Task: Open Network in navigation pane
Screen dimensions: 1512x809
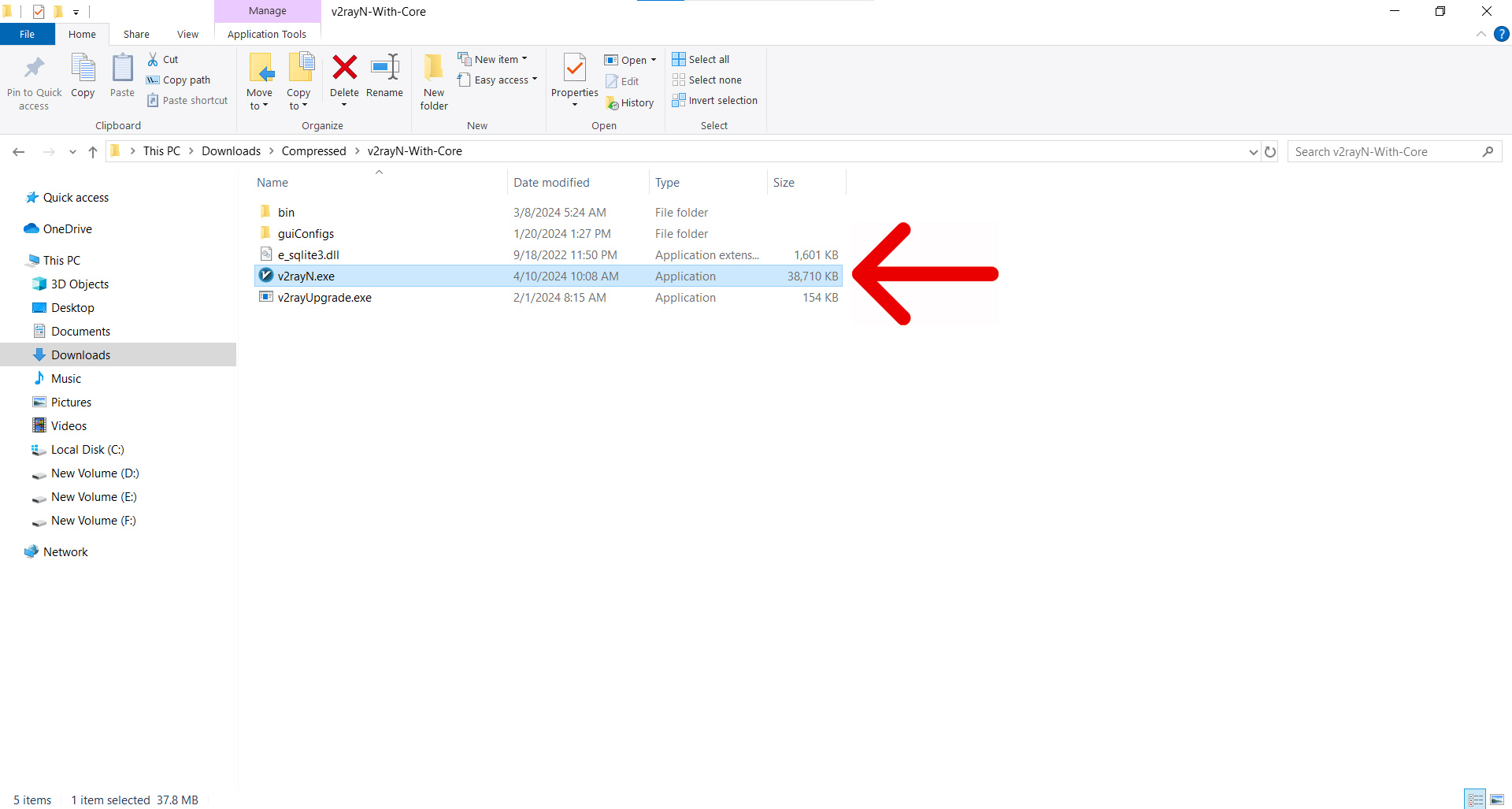Action: click(65, 551)
